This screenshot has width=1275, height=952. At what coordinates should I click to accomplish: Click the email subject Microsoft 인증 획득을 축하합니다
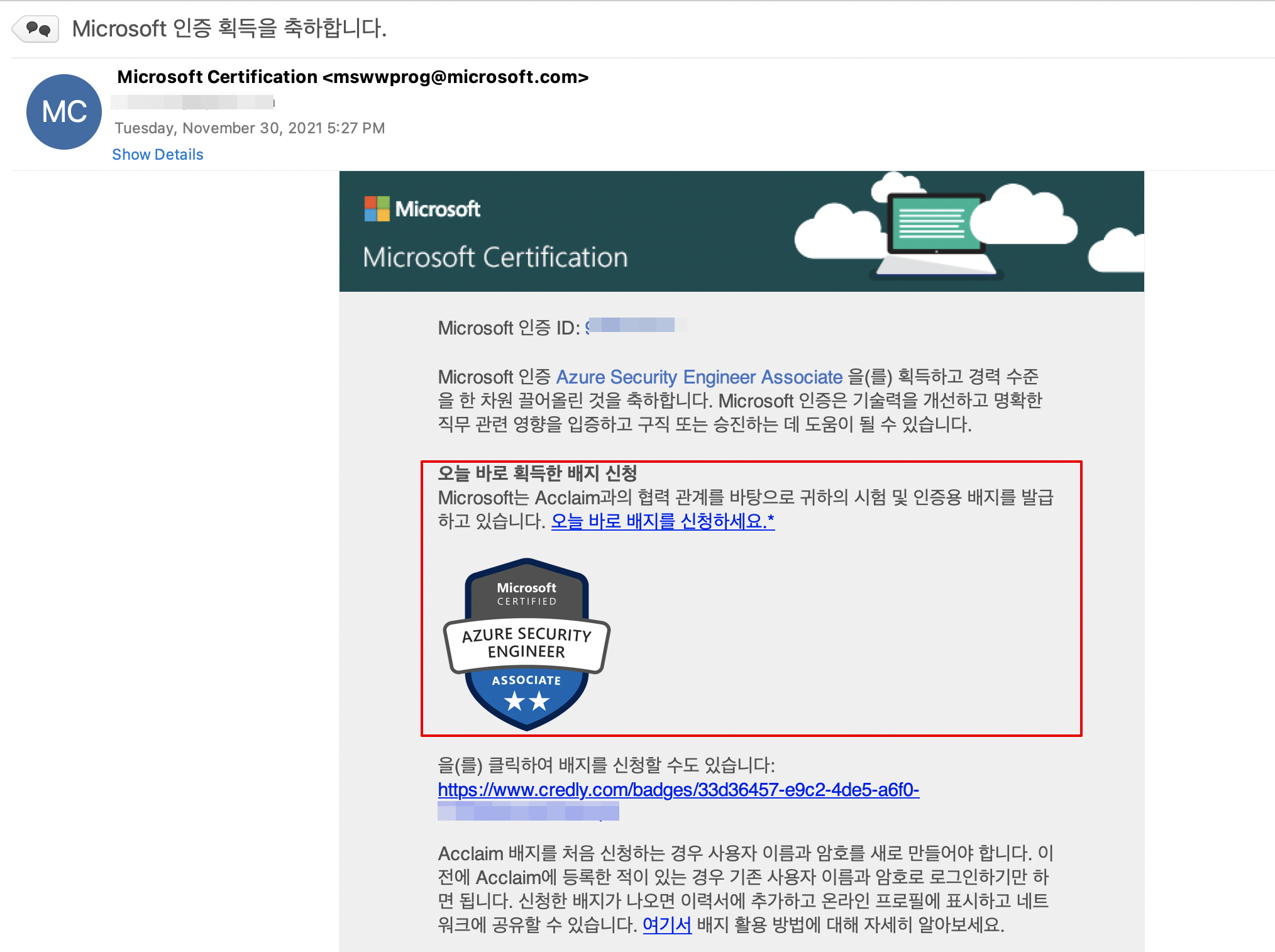tap(229, 28)
